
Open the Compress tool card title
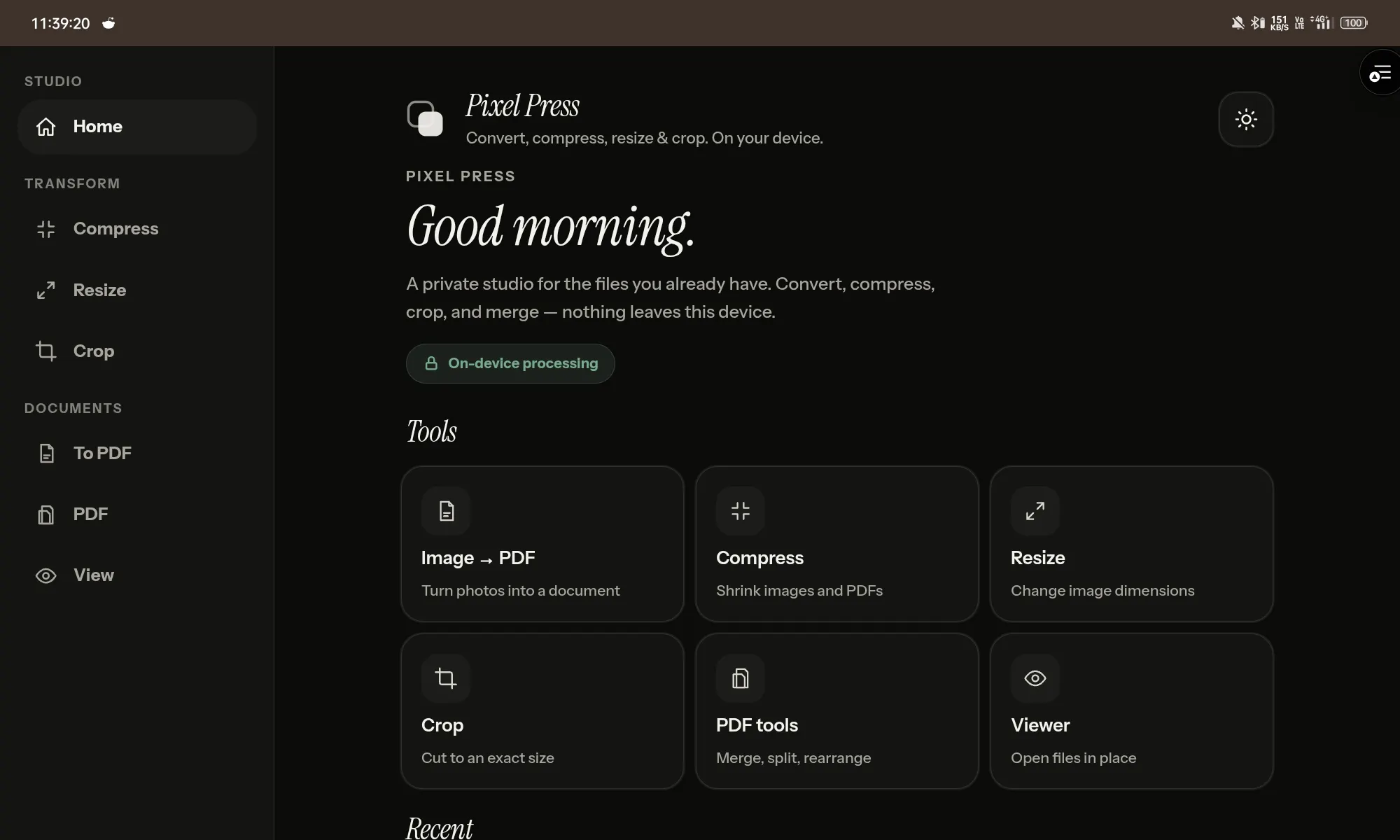(760, 559)
